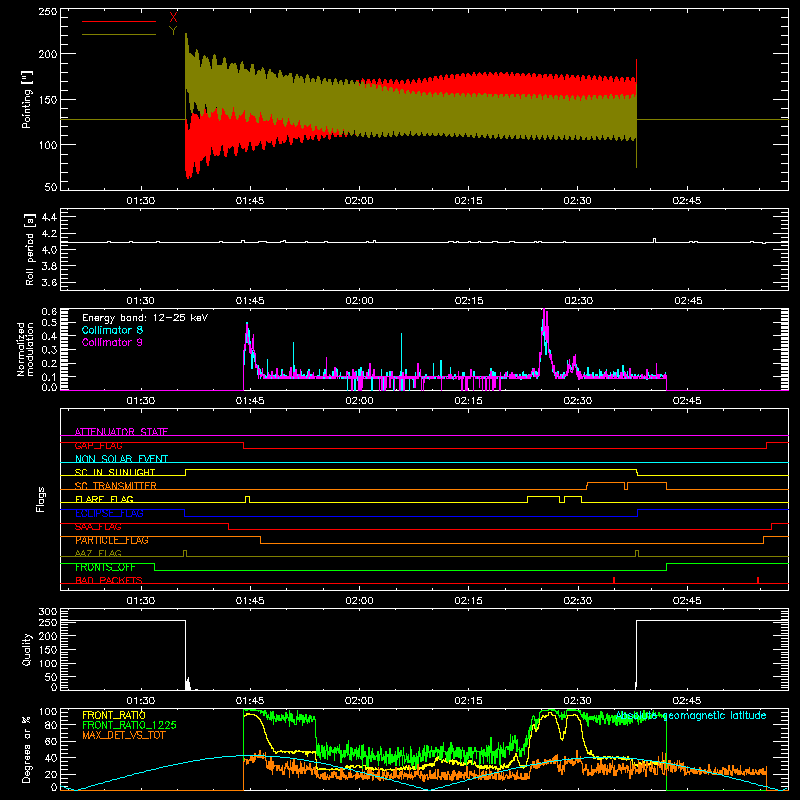Click the 0.6 tick on modulation axis
The height and width of the screenshot is (800, 800).
click(x=49, y=311)
